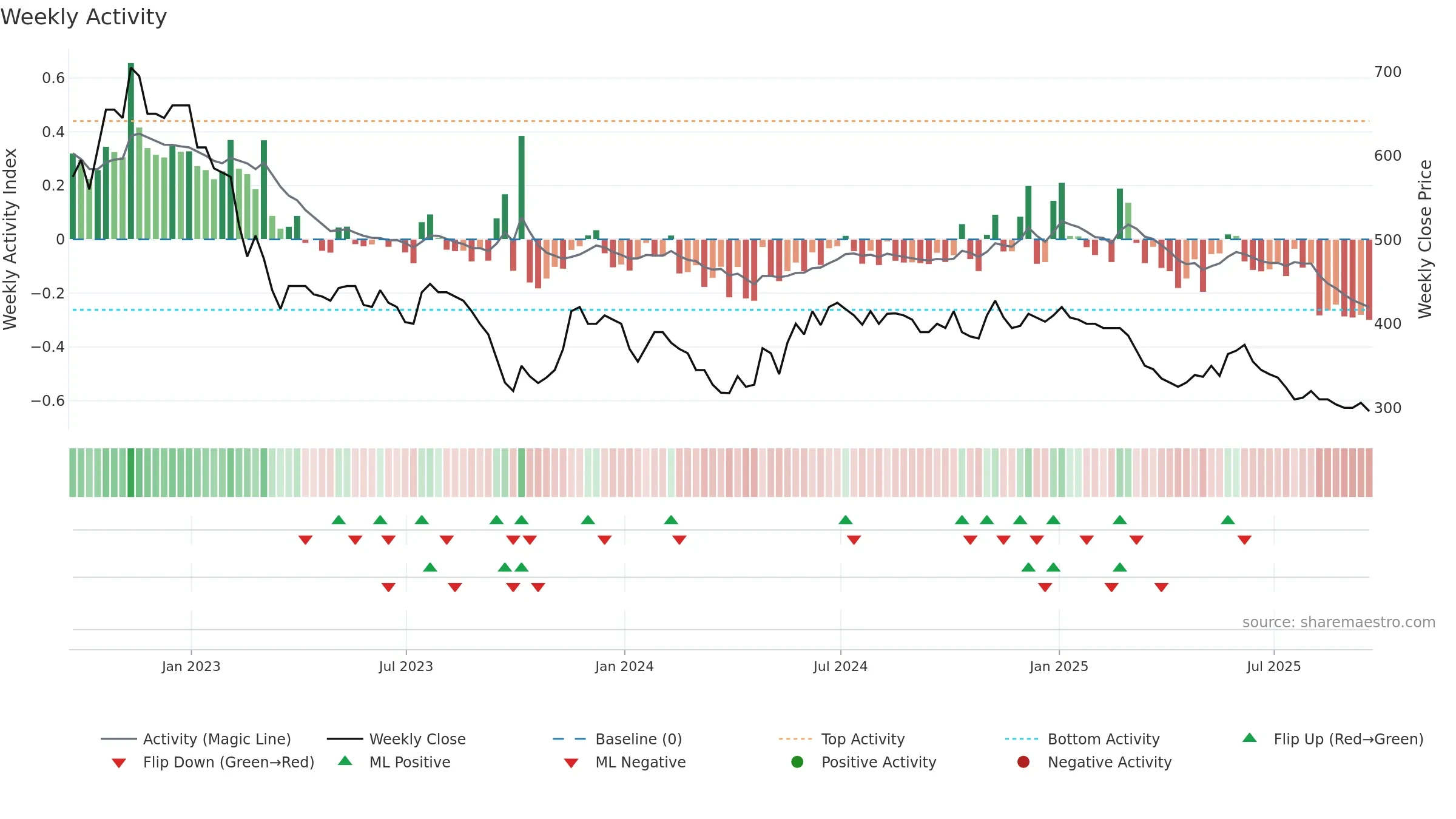Toggle Flip Down (Green→Red) legend entry
Viewport: 1456px width, 819px height.
click(213, 762)
